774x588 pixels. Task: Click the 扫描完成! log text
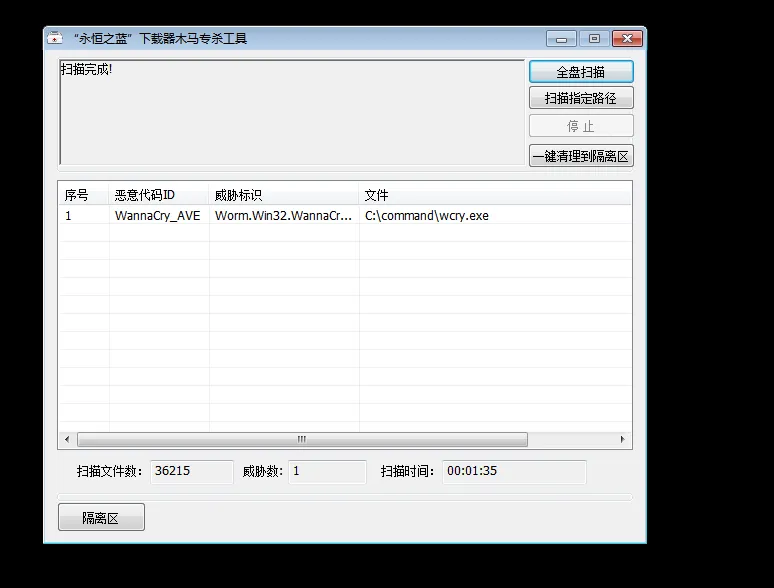pyautogui.click(x=86, y=70)
